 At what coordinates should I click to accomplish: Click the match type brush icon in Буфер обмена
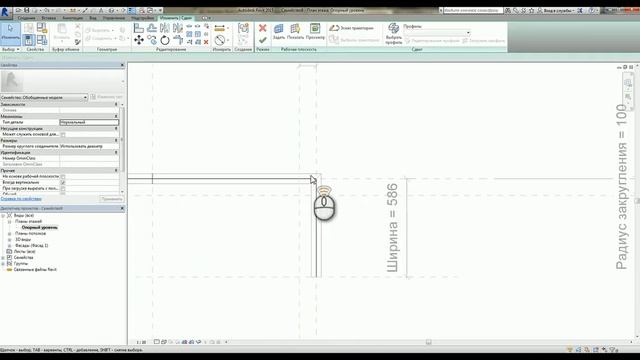pyautogui.click(x=78, y=42)
